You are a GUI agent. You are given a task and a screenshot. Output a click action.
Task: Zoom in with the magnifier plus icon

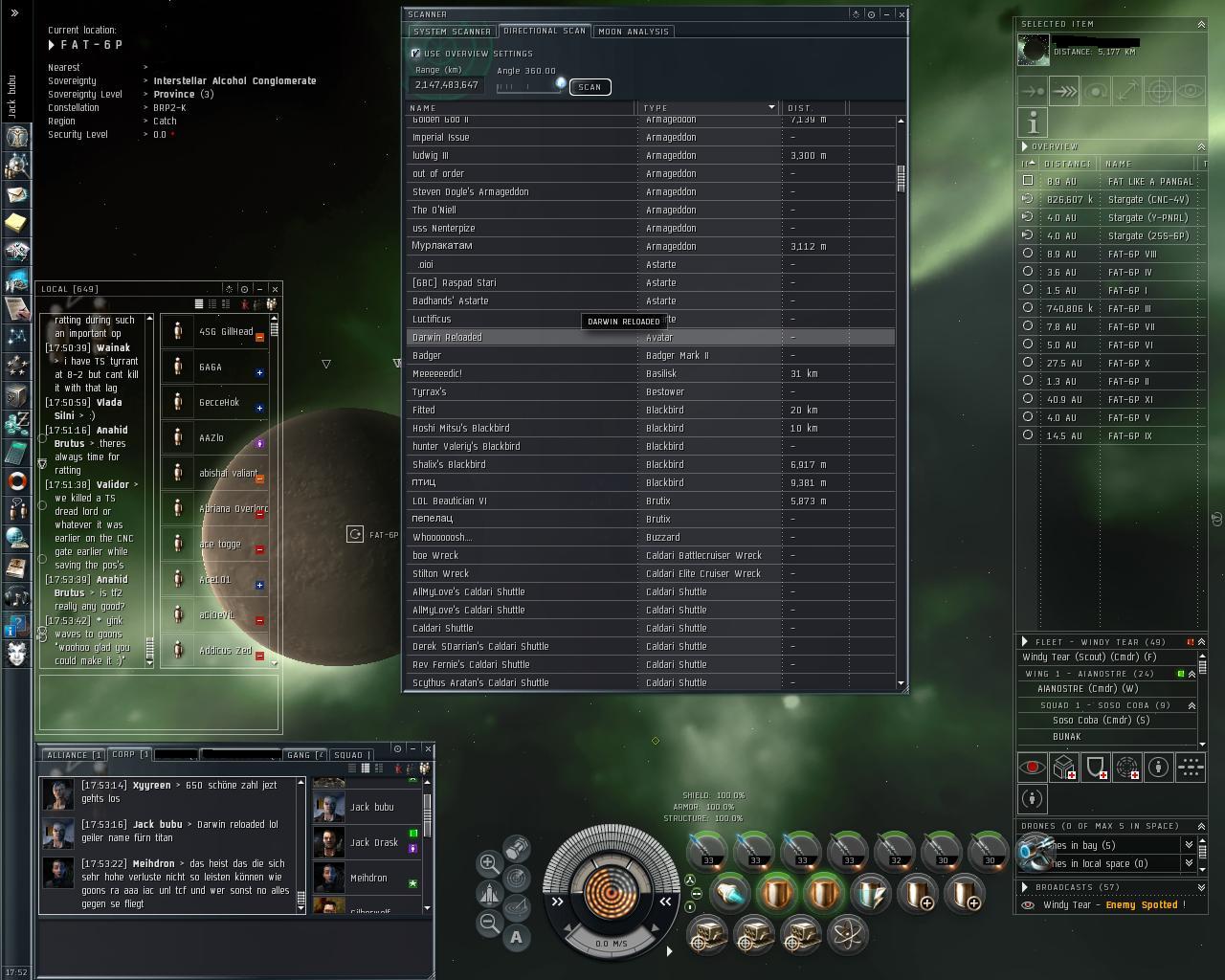(x=488, y=862)
